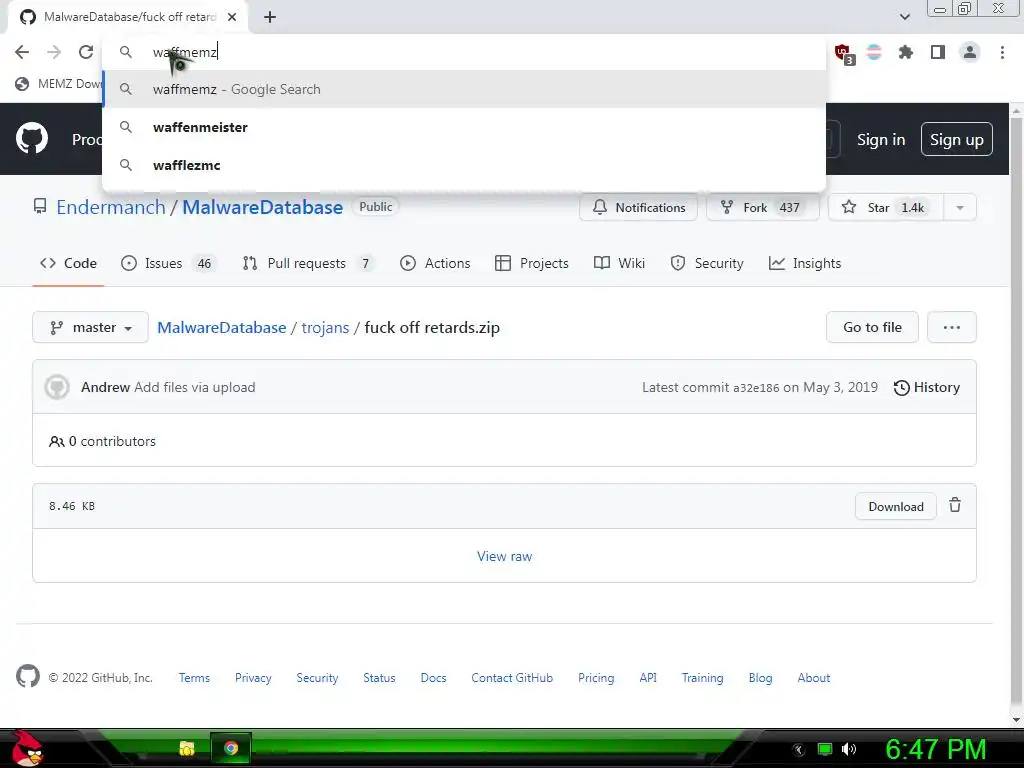The height and width of the screenshot is (768, 1024).
Task: Click the green monitor tray icon
Action: (x=825, y=749)
